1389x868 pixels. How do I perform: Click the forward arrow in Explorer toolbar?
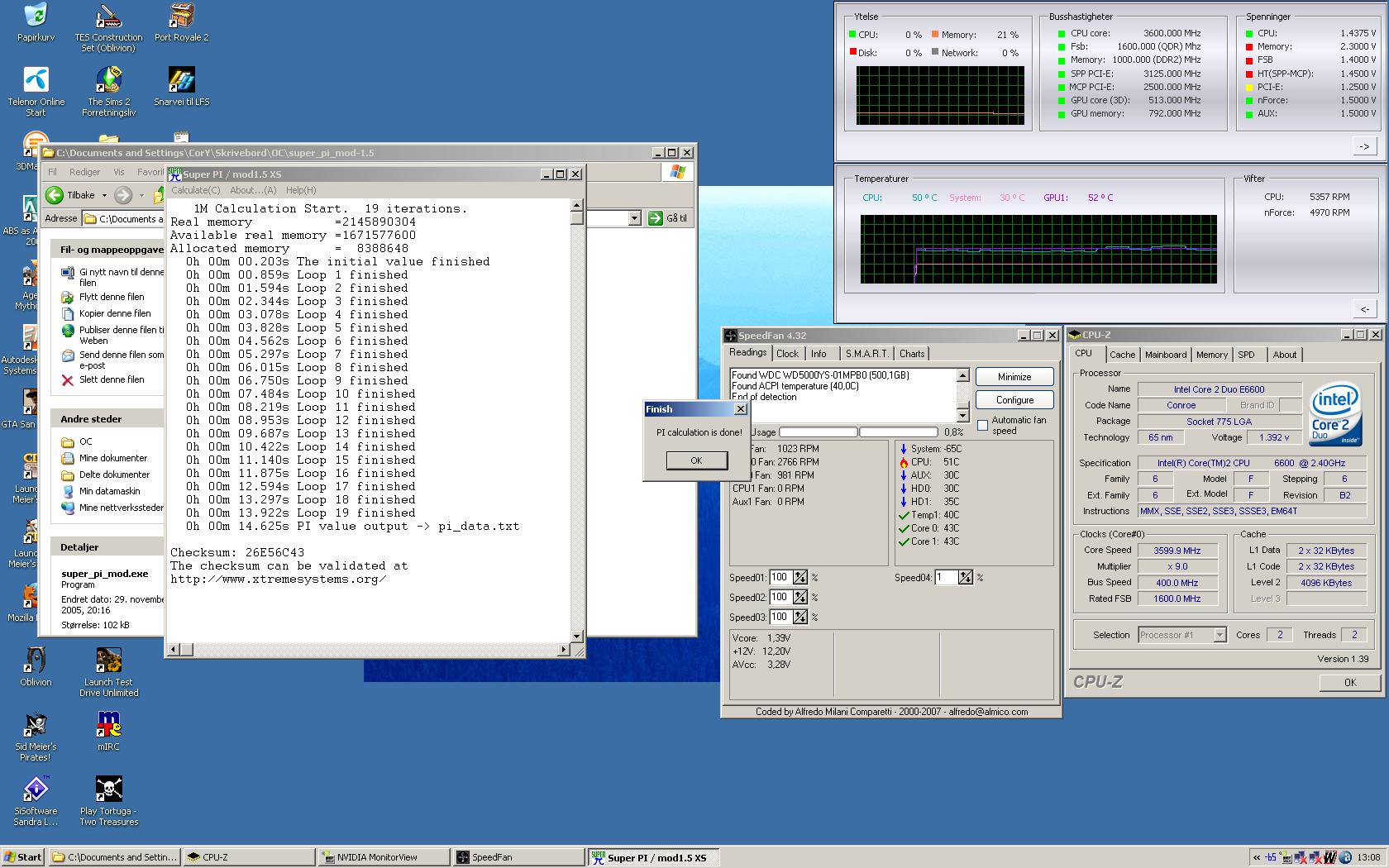[123, 195]
